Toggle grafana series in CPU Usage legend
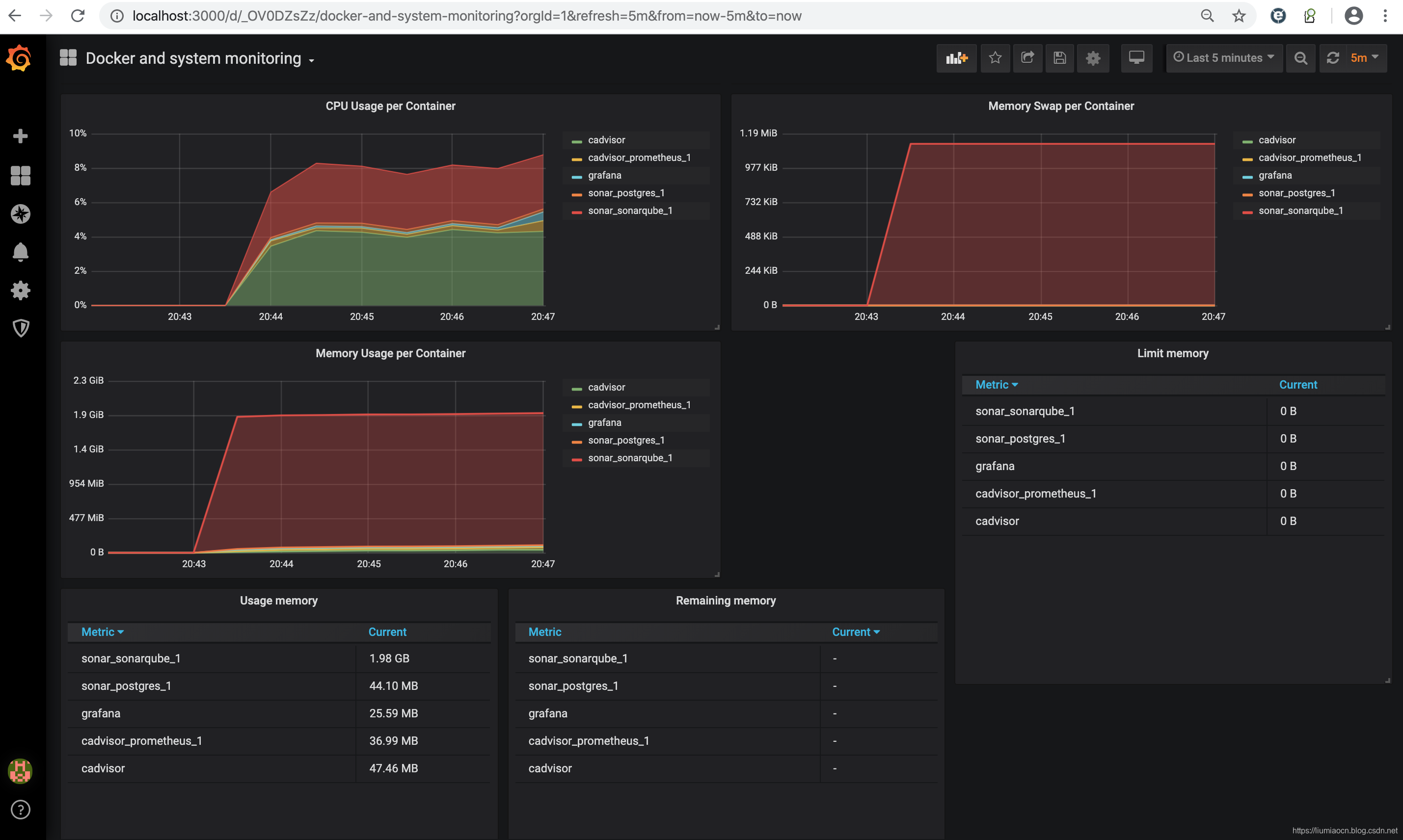Viewport: 1403px width, 840px height. click(605, 176)
